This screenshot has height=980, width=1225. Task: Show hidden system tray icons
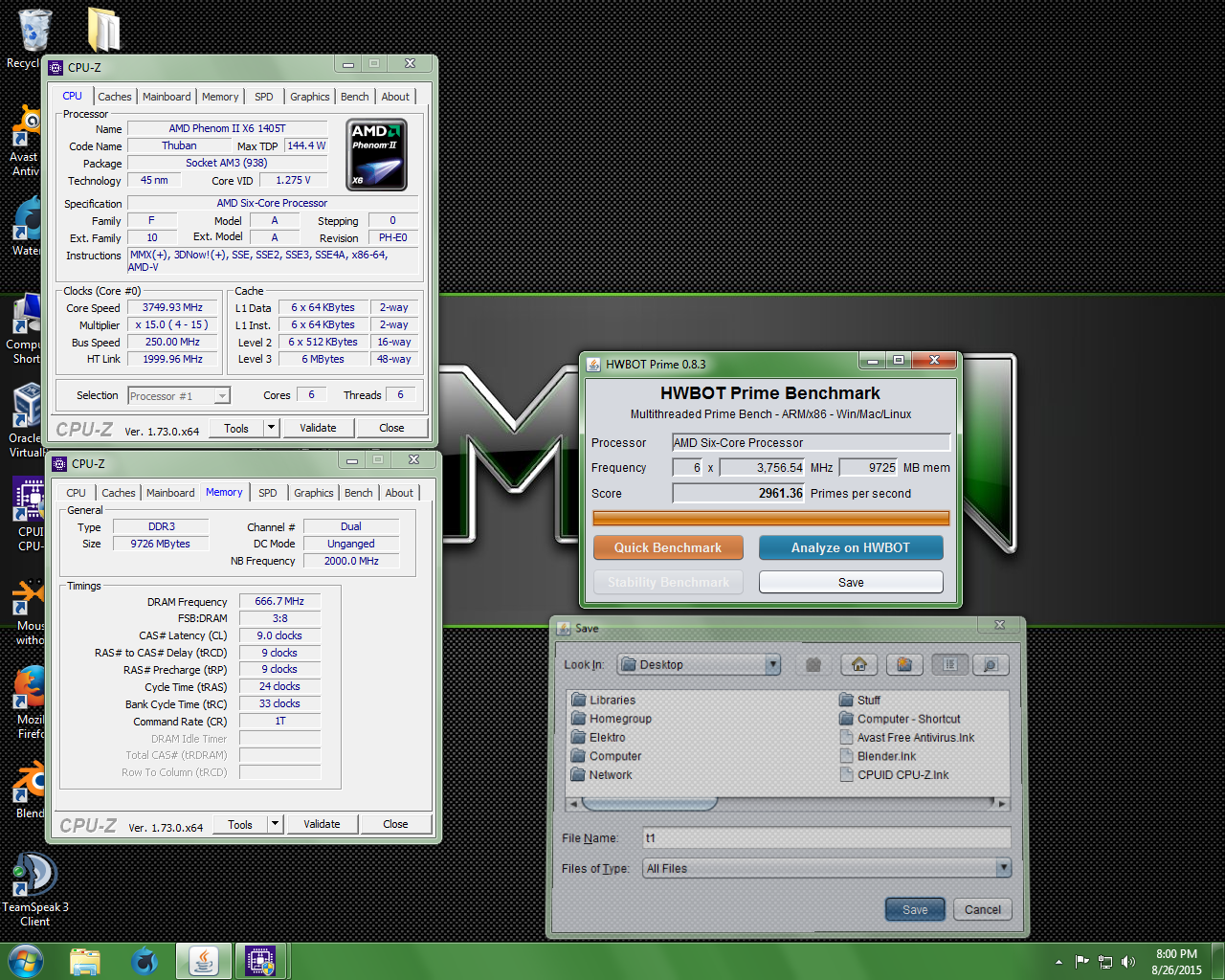point(1058,962)
